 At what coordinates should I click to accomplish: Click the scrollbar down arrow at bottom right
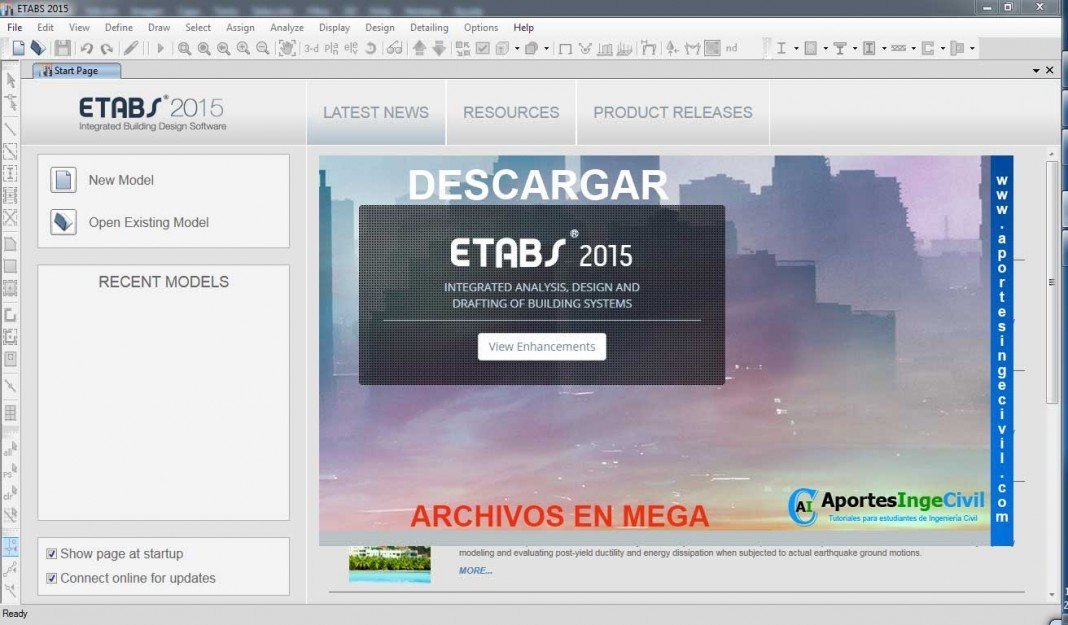[x=1052, y=595]
